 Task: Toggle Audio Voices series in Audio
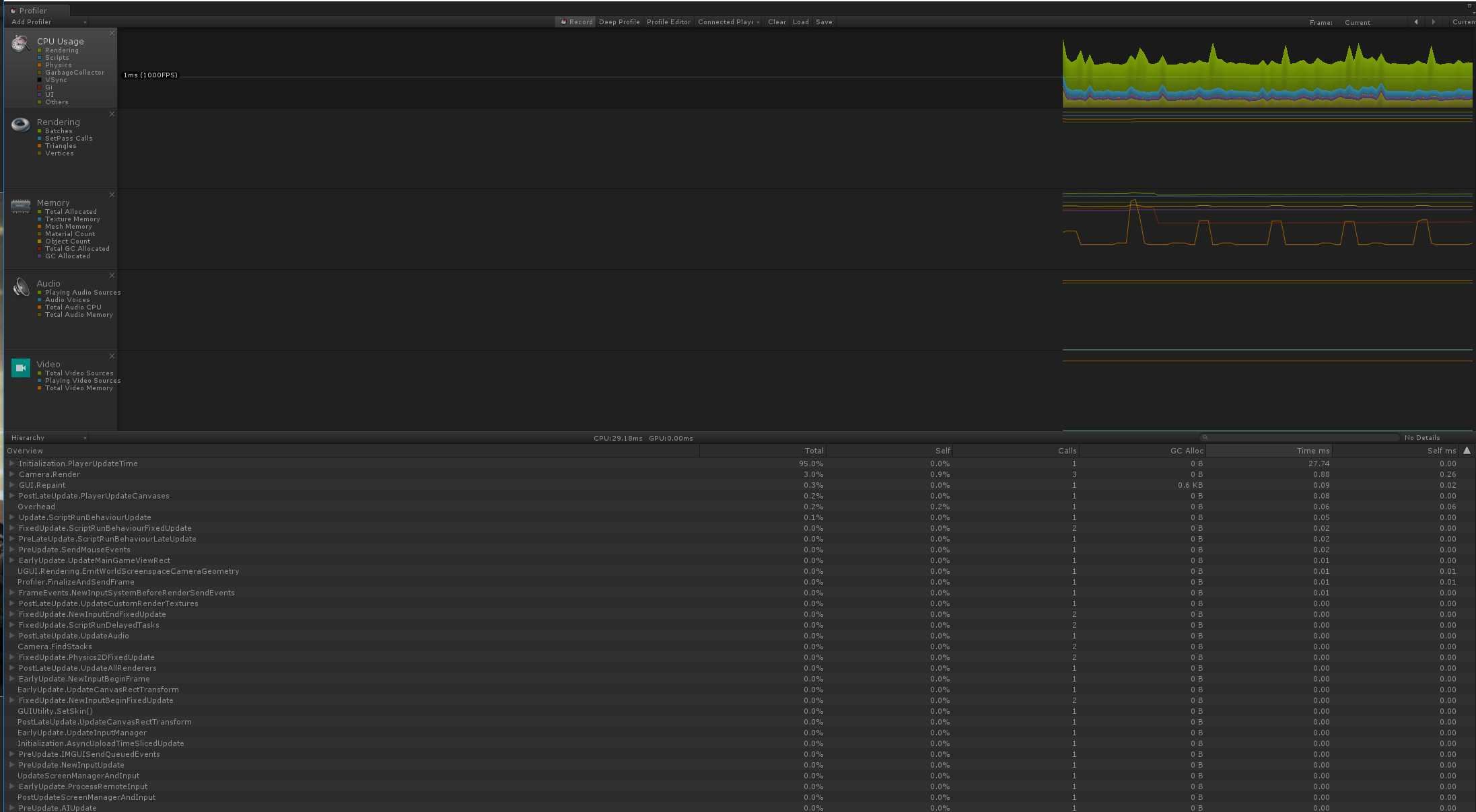click(63, 300)
